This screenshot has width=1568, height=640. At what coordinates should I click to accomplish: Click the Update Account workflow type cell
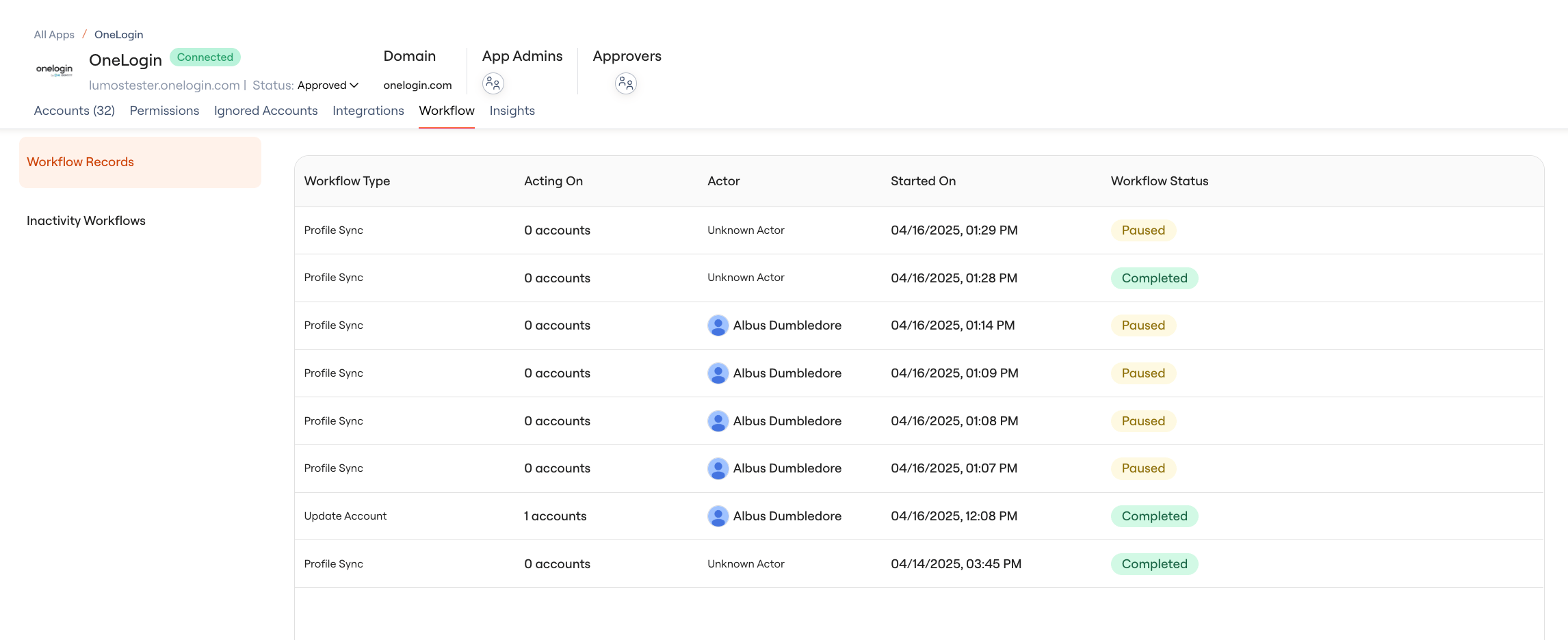pos(345,516)
